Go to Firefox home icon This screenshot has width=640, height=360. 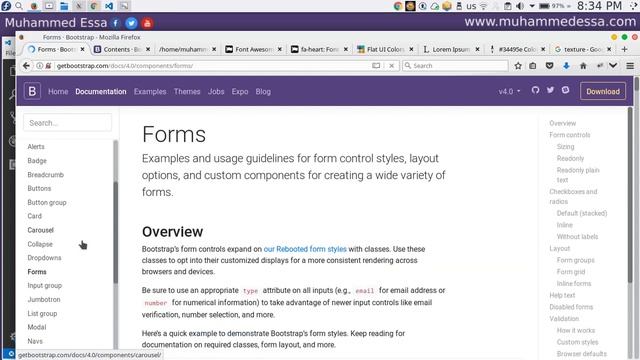[x=583, y=66]
